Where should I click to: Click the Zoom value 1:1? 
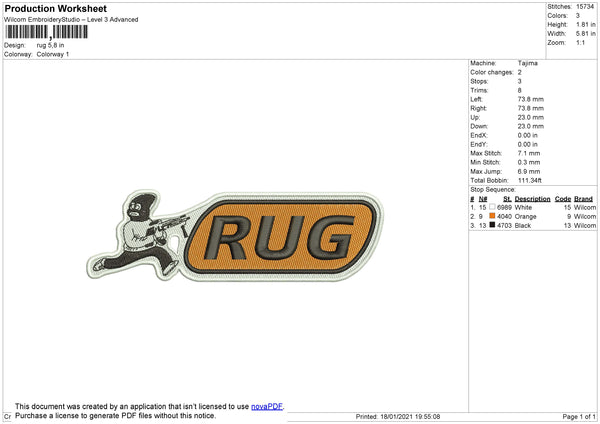[580, 43]
